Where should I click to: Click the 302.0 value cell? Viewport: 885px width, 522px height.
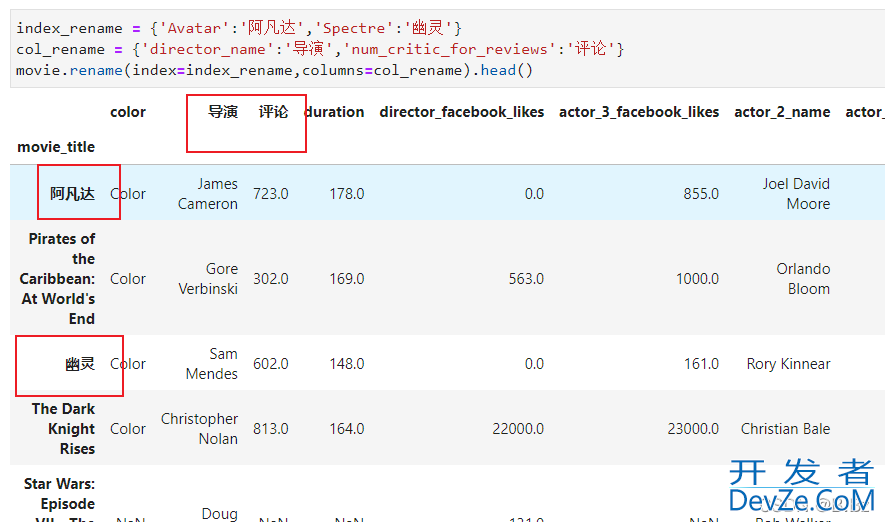270,279
